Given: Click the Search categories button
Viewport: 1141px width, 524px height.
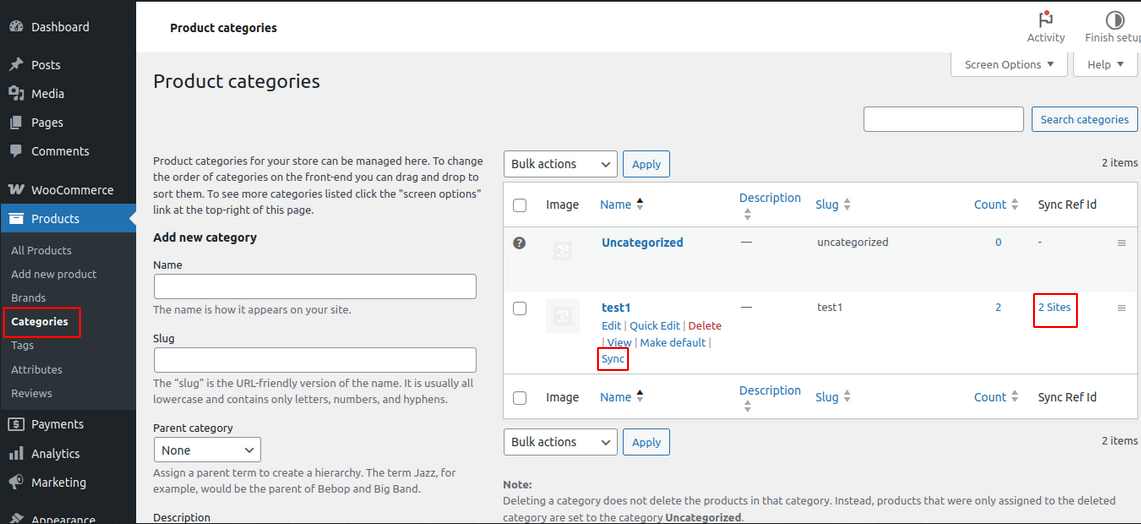Looking at the screenshot, I should click(1084, 120).
